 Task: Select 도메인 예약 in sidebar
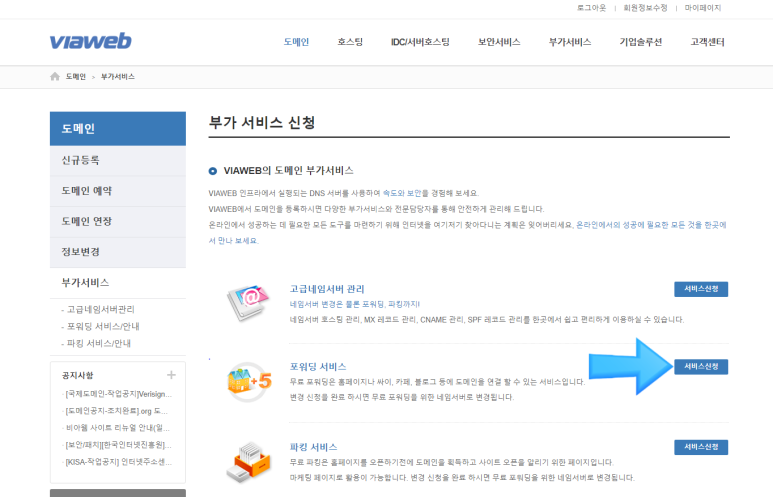(x=118, y=191)
